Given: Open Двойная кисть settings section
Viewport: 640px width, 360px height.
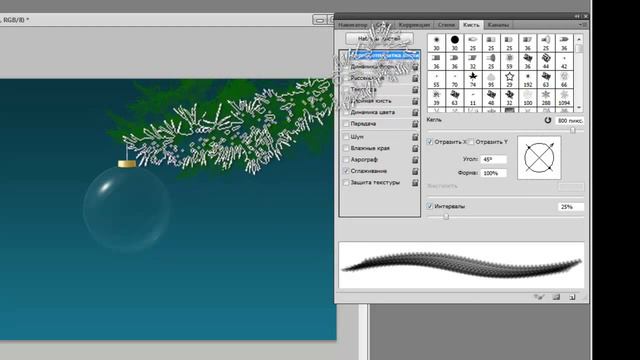Looking at the screenshot, I should tap(371, 101).
